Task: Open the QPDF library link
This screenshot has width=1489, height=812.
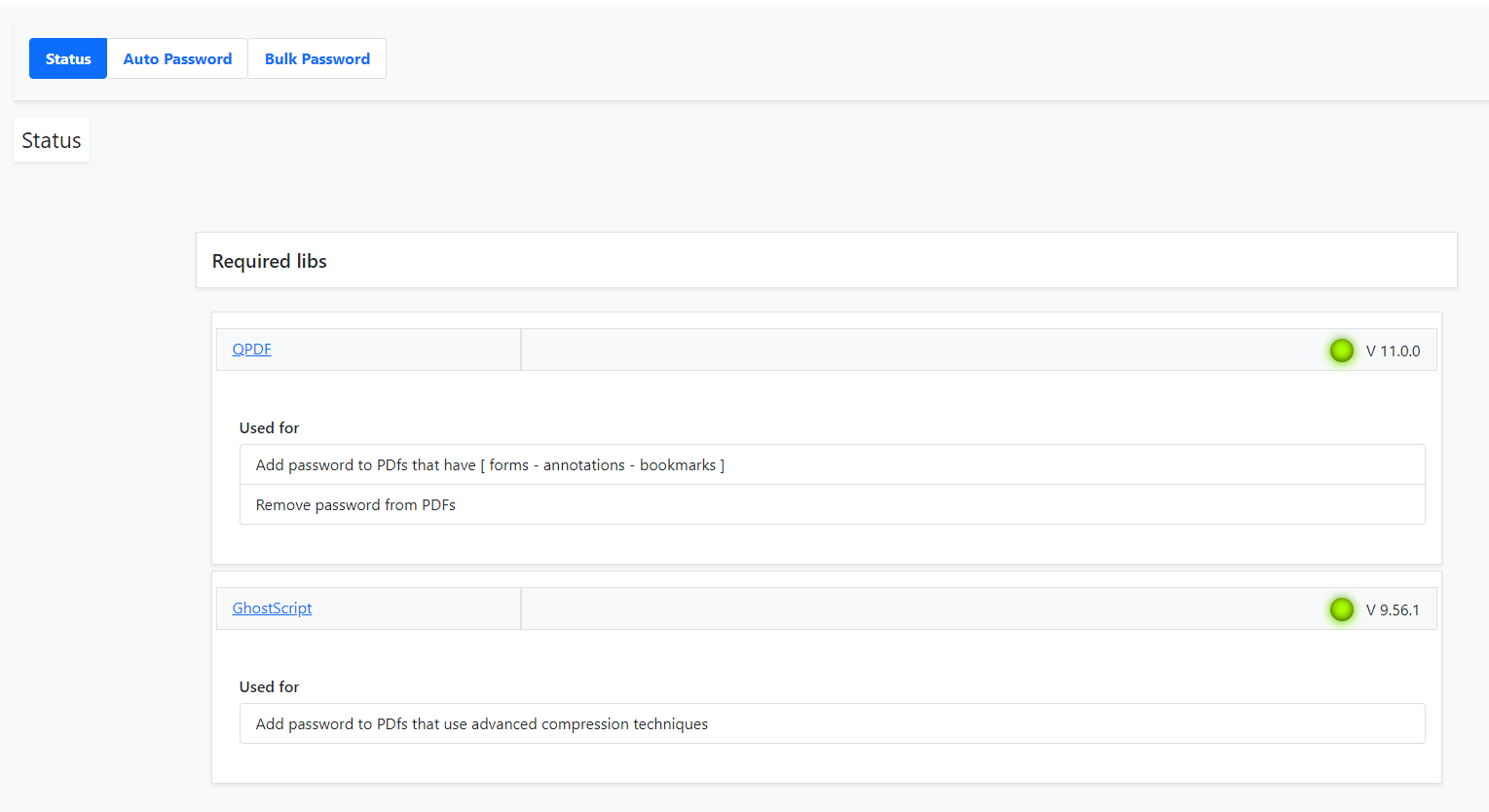Action: (251, 349)
